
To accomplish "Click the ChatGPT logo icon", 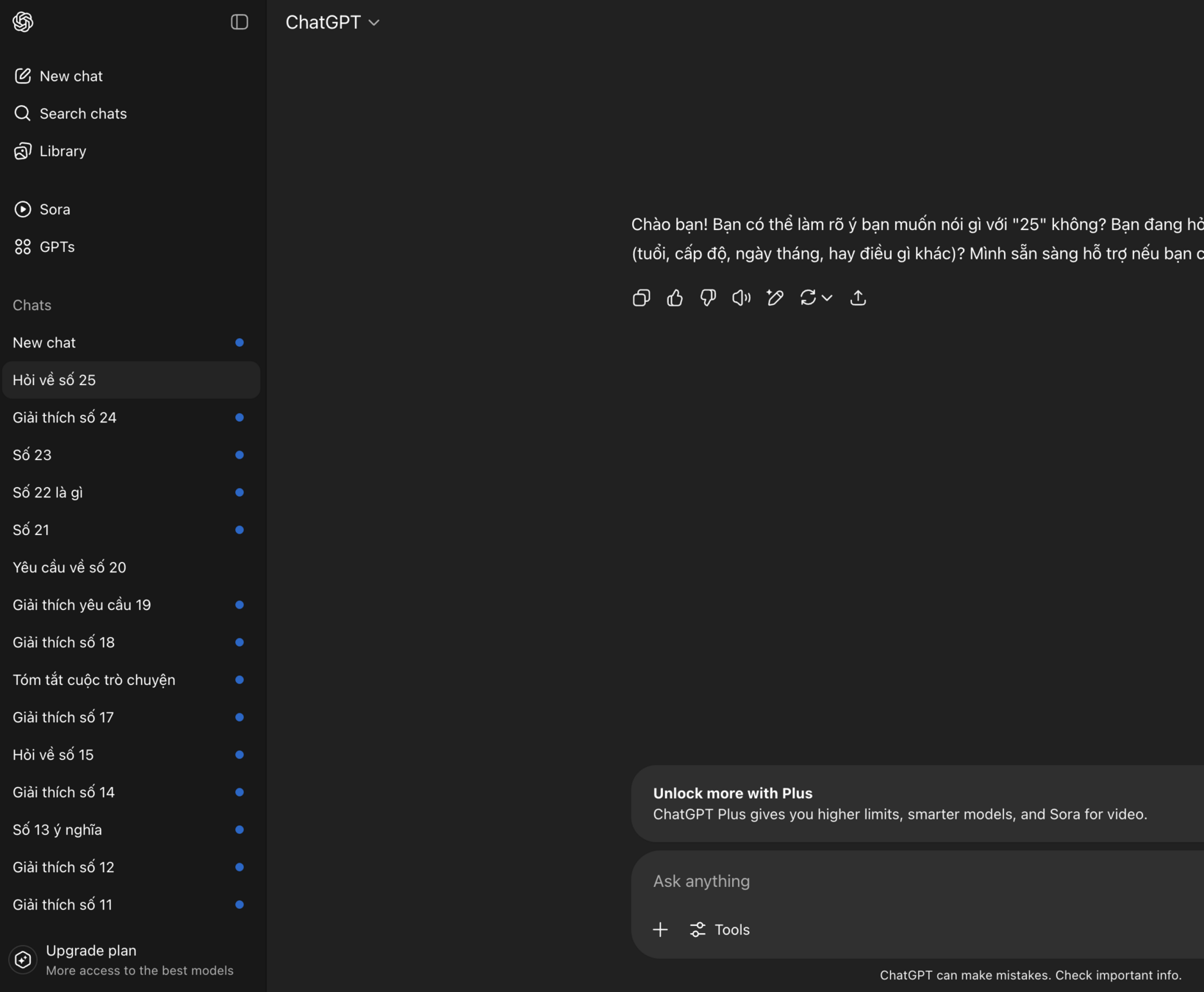I will coord(23,22).
